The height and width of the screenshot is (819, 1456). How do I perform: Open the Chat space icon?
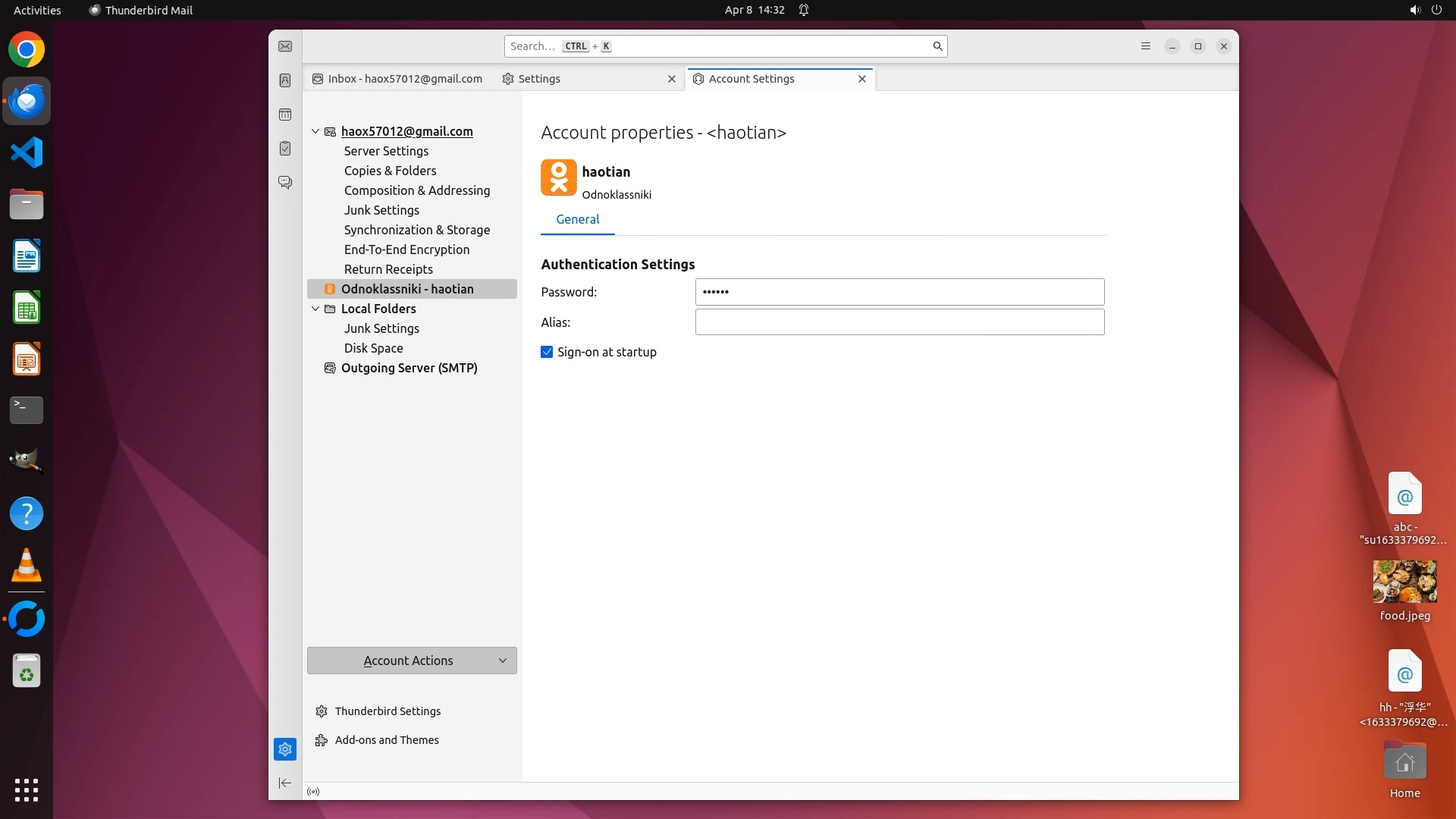tap(285, 183)
